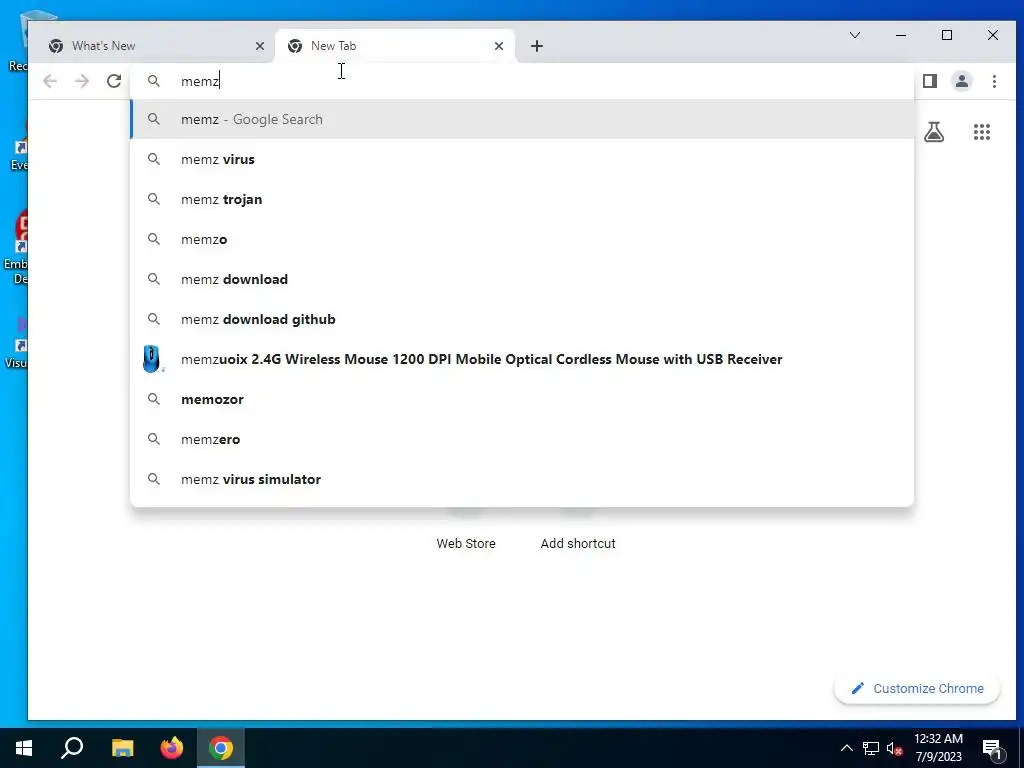Screen dimensions: 1024x768
Task: Choose the 'memz download' suggestion
Action: tap(522, 279)
